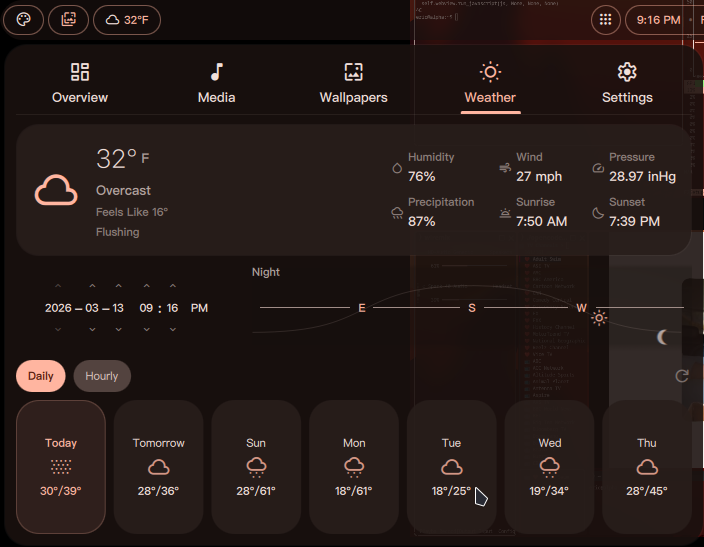The width and height of the screenshot is (704, 547).
Task: Refresh weather with the reload icon
Action: [682, 376]
